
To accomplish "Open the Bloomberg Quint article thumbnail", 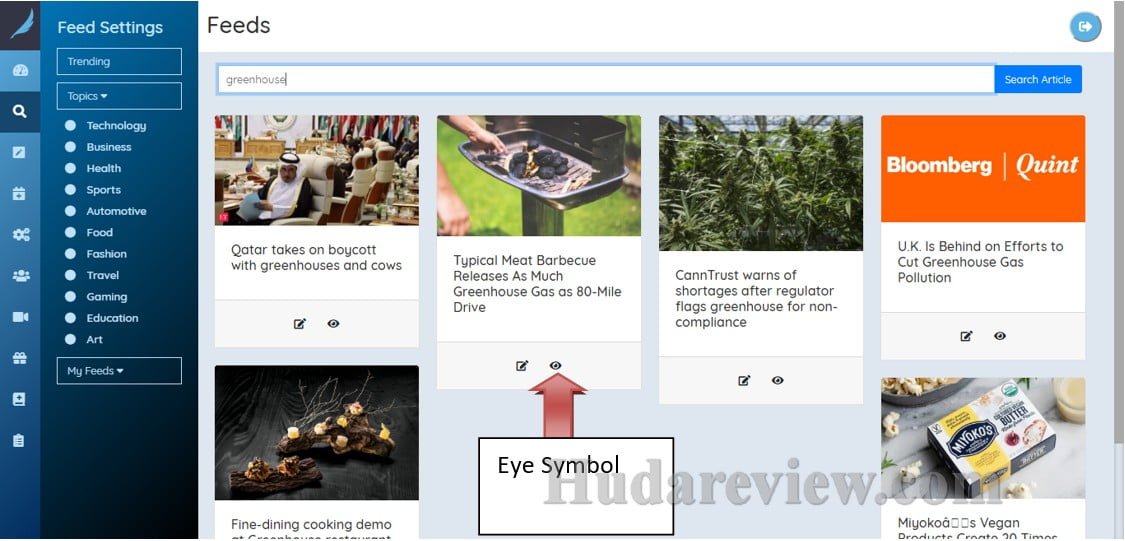I will [x=983, y=169].
